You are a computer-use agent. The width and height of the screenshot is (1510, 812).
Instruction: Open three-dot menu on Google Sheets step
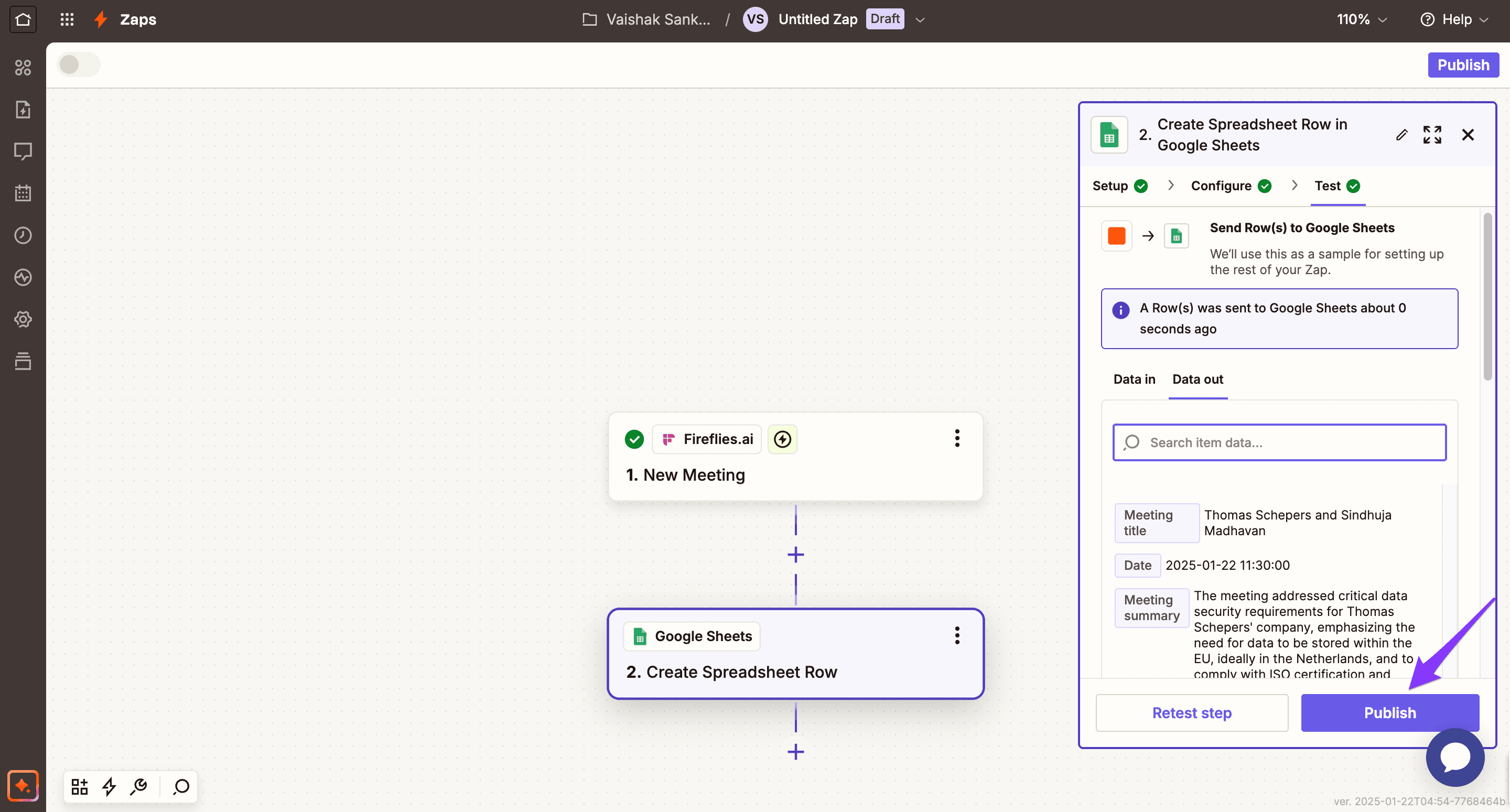point(957,635)
